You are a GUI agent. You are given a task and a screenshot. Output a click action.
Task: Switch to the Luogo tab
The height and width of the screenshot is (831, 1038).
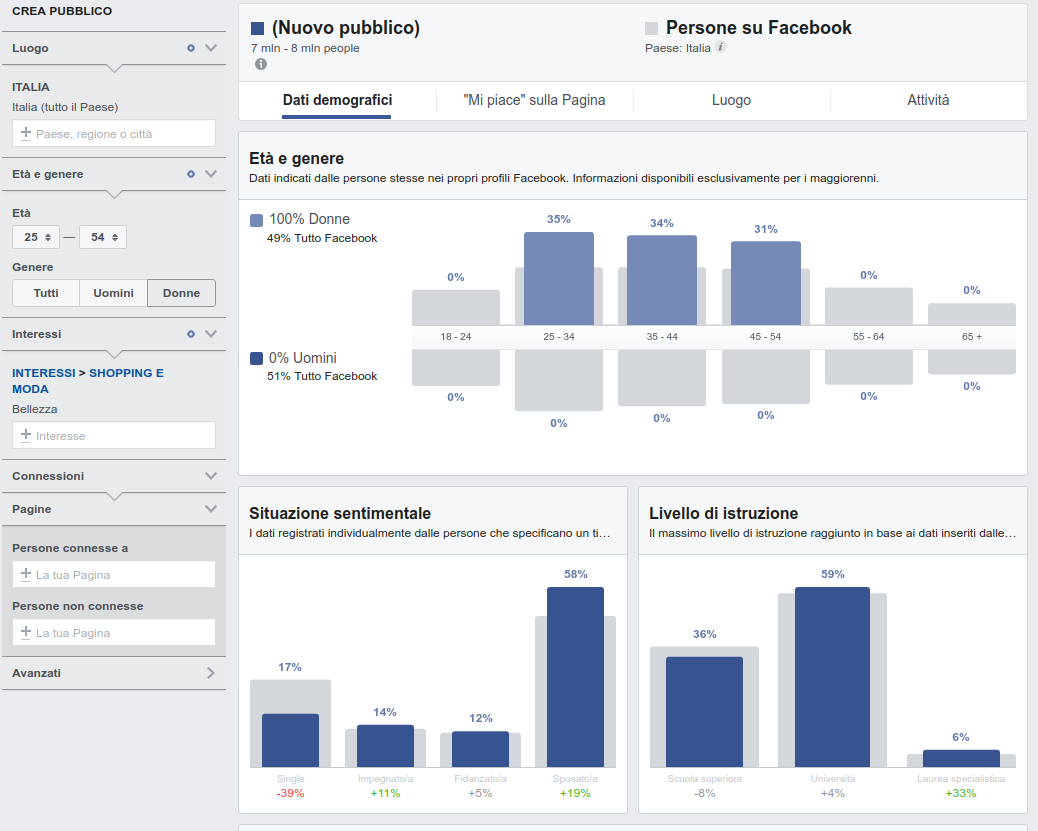pyautogui.click(x=731, y=100)
